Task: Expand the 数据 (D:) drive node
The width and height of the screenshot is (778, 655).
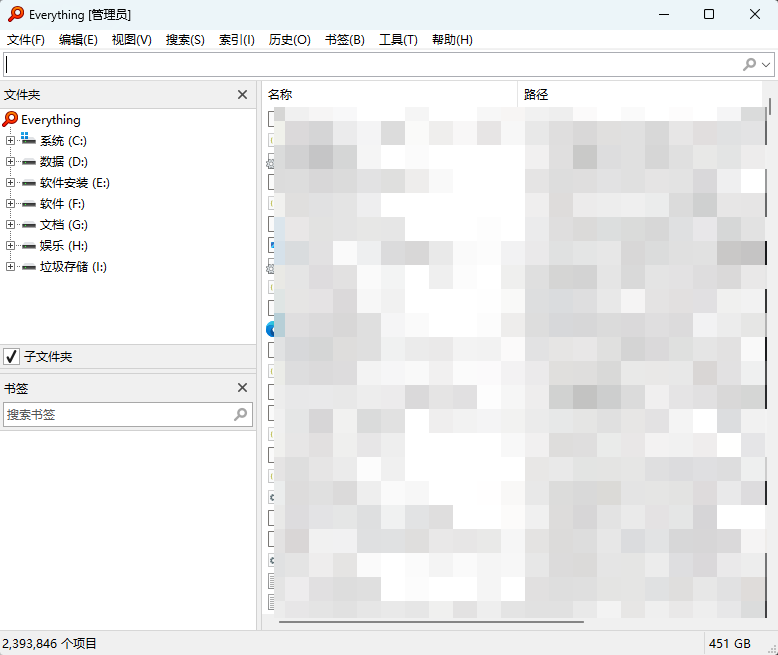Action: (10, 162)
